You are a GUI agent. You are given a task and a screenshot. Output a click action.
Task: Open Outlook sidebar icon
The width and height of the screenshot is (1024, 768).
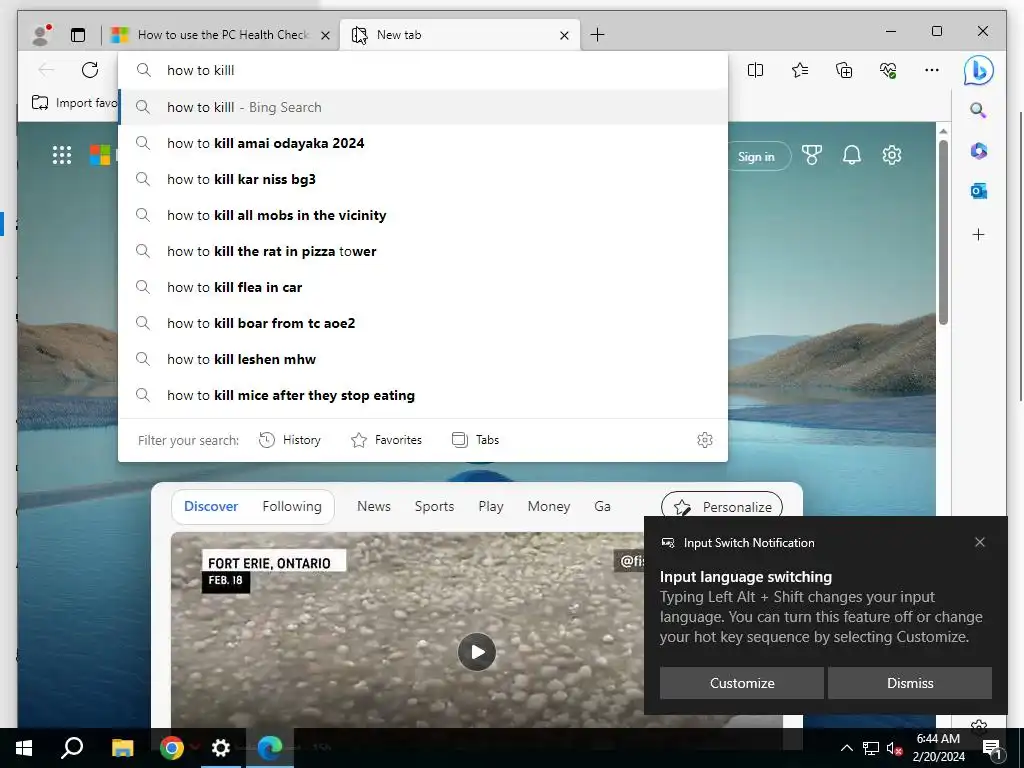(x=978, y=191)
